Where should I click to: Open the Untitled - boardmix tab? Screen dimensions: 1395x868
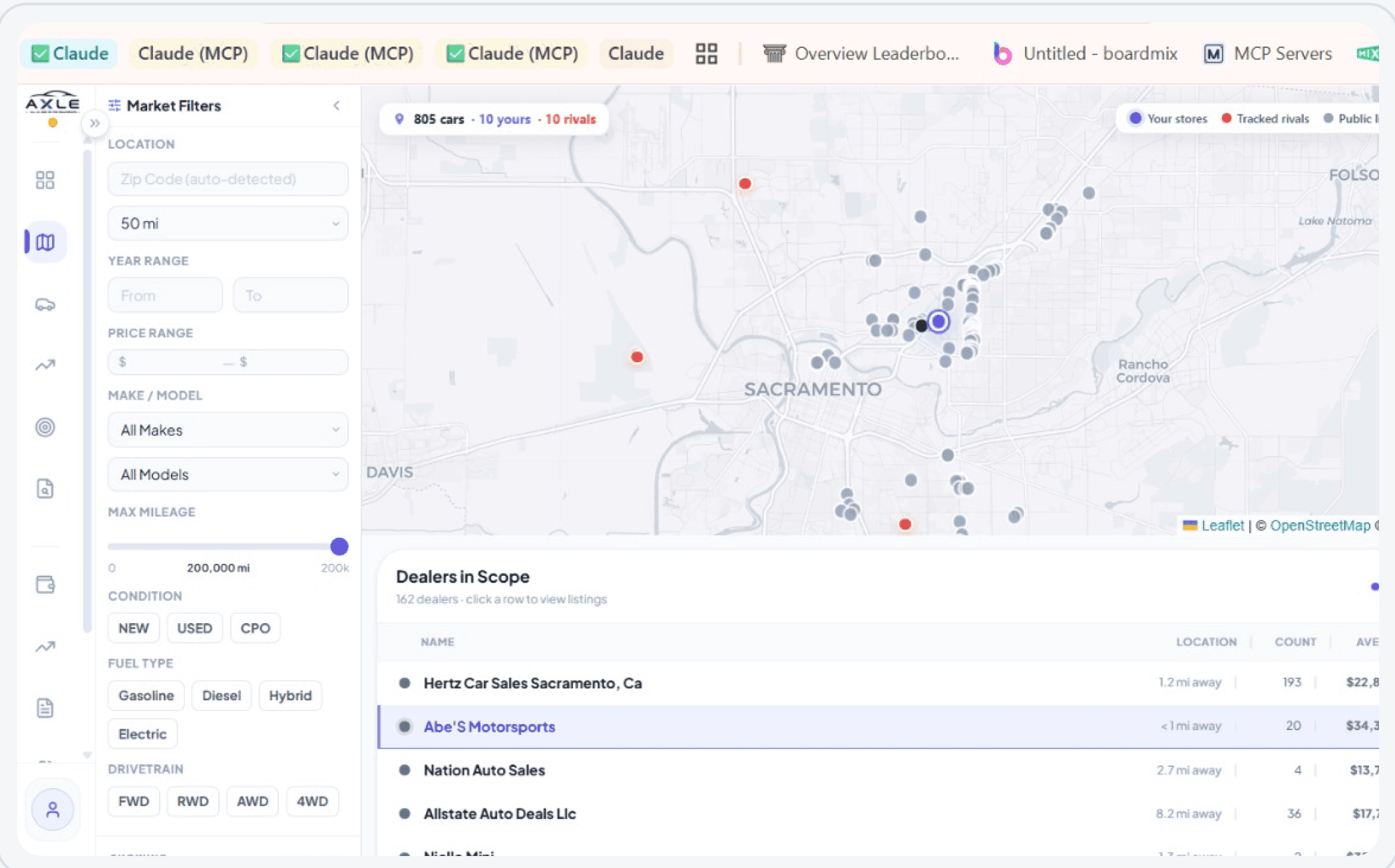[x=1085, y=53]
